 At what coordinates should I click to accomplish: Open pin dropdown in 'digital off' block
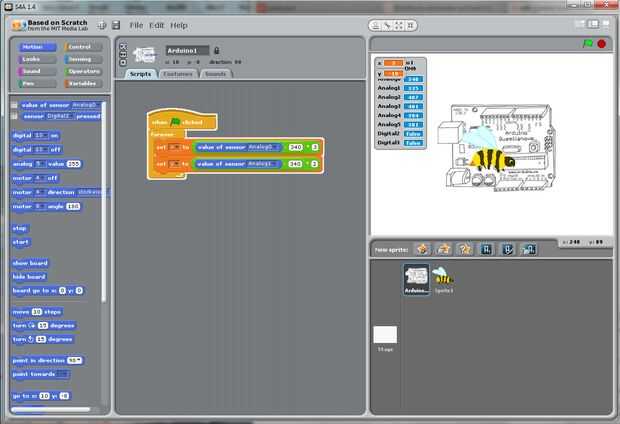41,150
